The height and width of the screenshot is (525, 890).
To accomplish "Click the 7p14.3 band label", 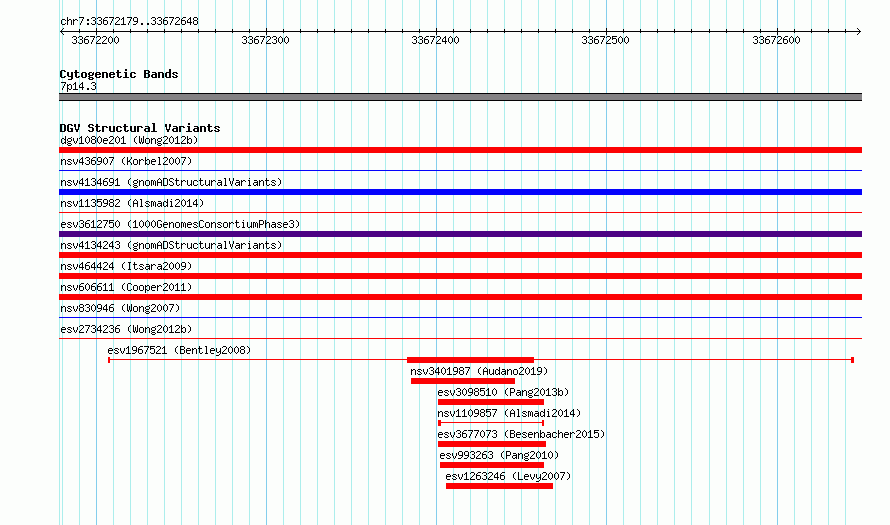I will 78,87.
